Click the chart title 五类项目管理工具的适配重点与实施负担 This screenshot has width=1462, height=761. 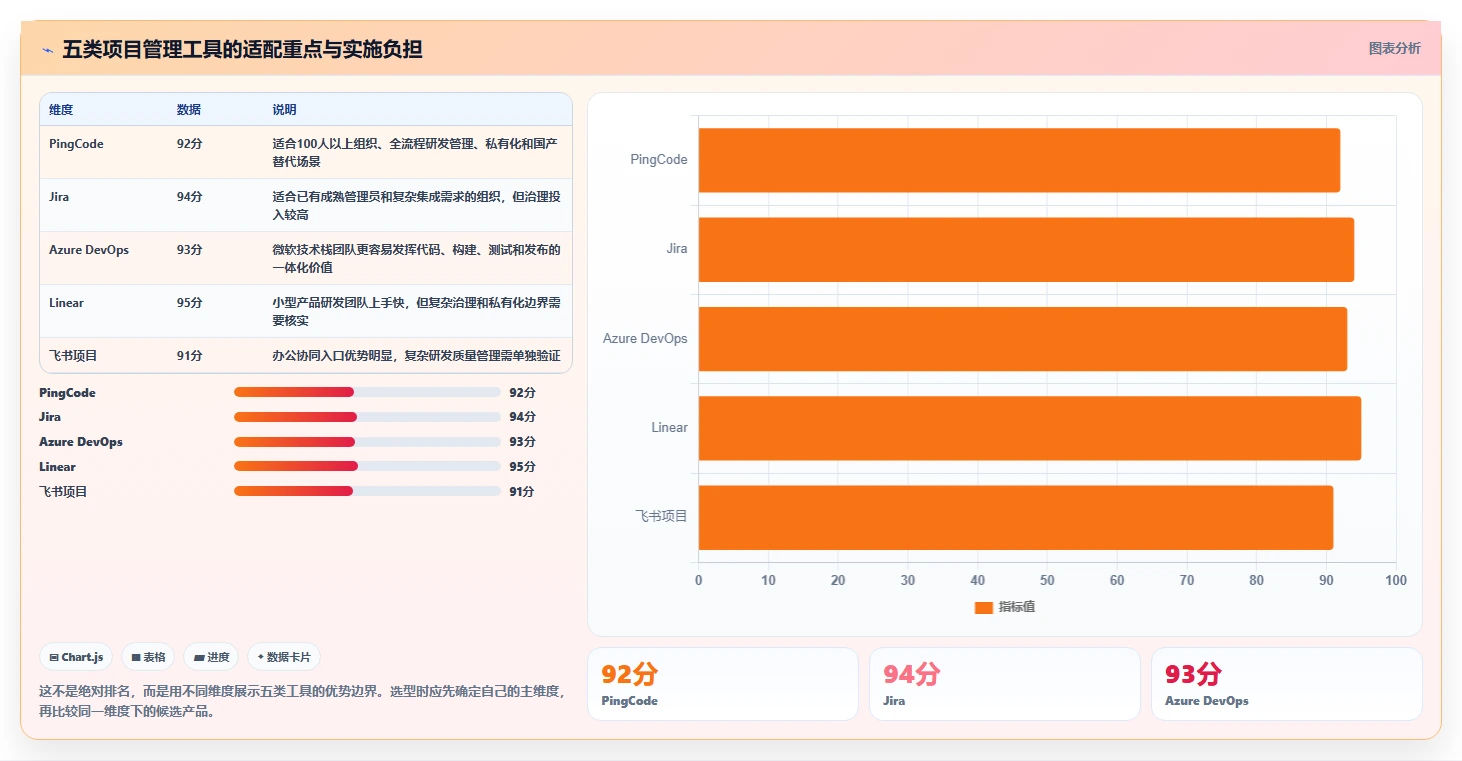point(242,49)
